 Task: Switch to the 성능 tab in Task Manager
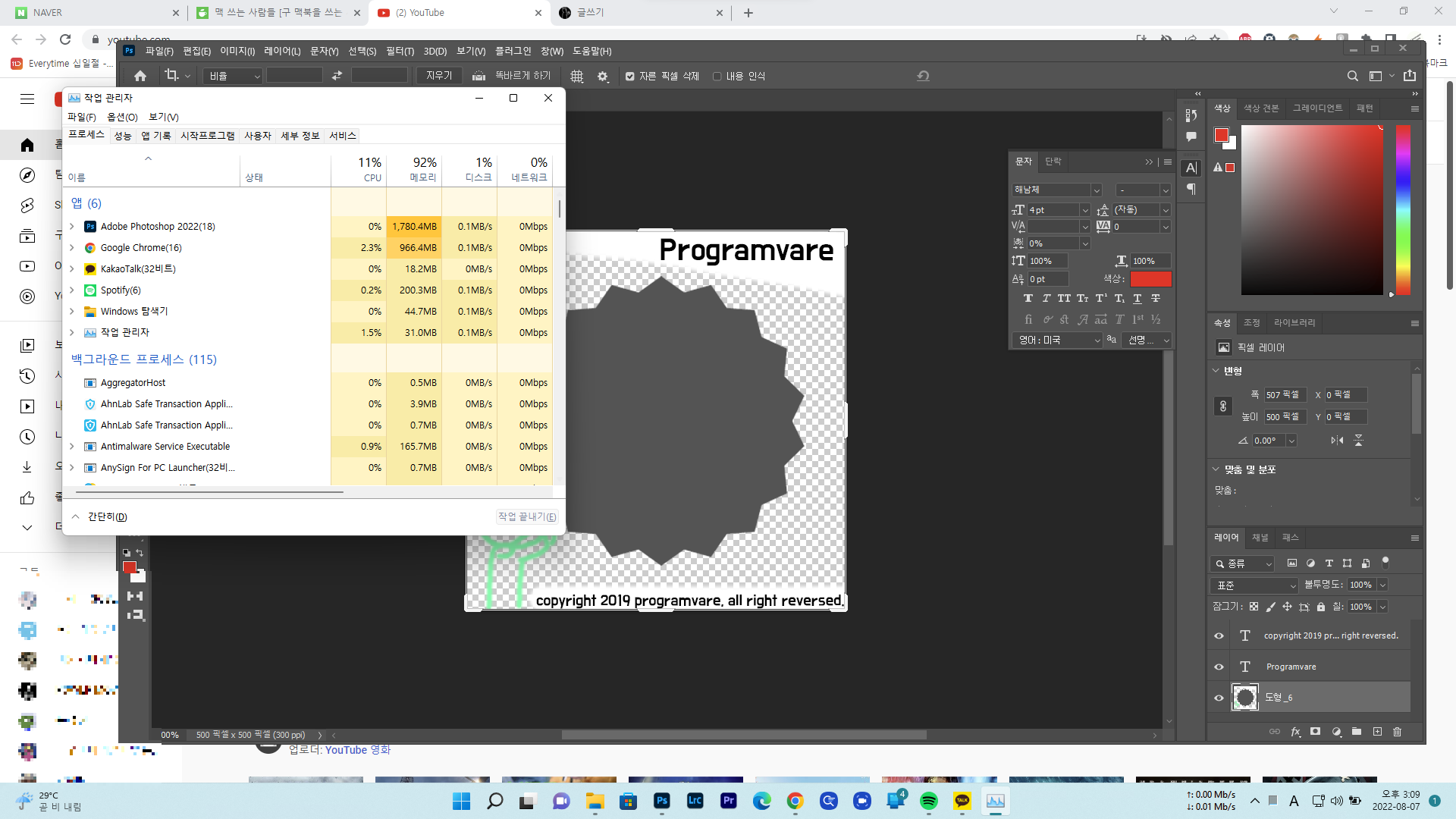coord(123,136)
